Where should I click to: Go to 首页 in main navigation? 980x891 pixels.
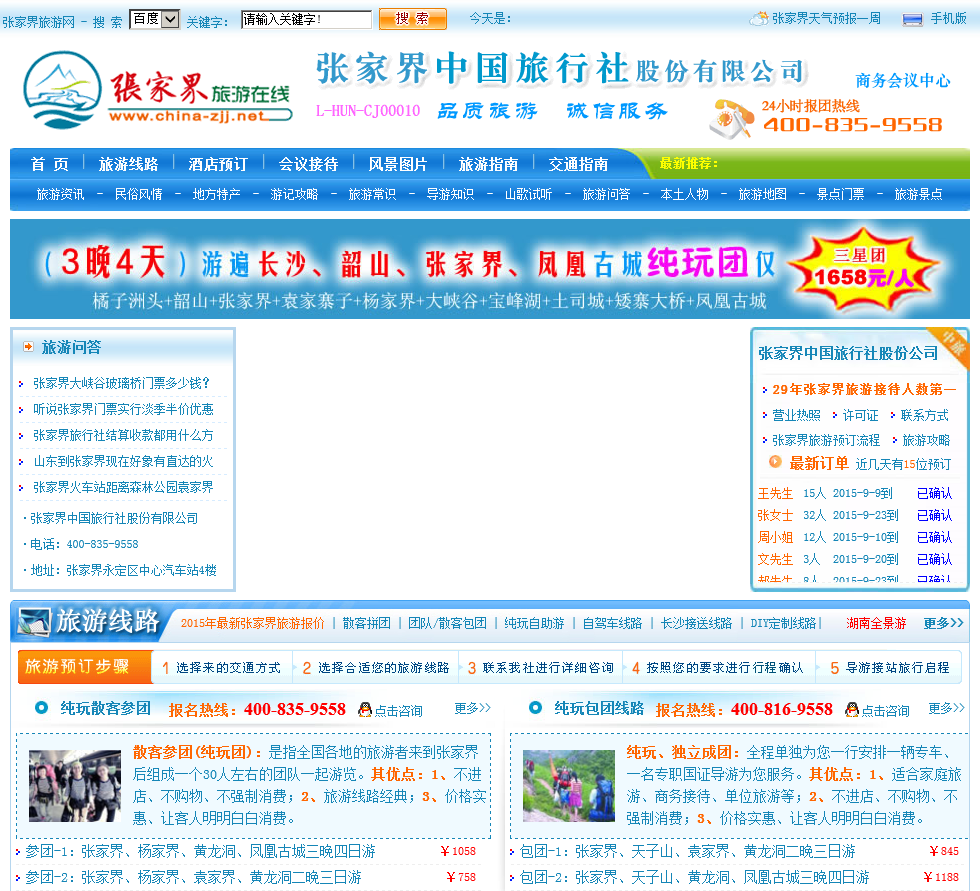(x=49, y=164)
